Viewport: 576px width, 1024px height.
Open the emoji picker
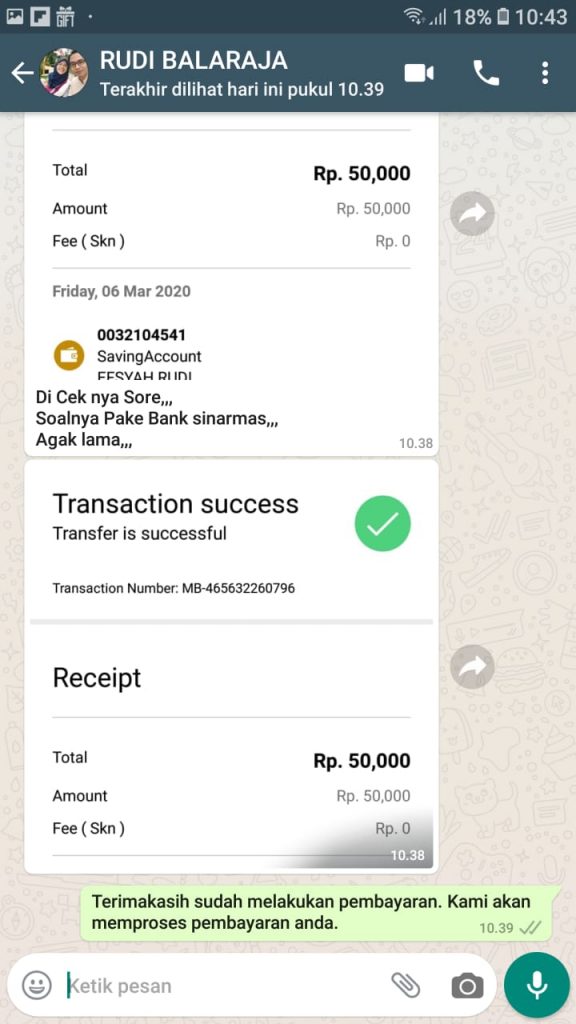pyautogui.click(x=37, y=985)
